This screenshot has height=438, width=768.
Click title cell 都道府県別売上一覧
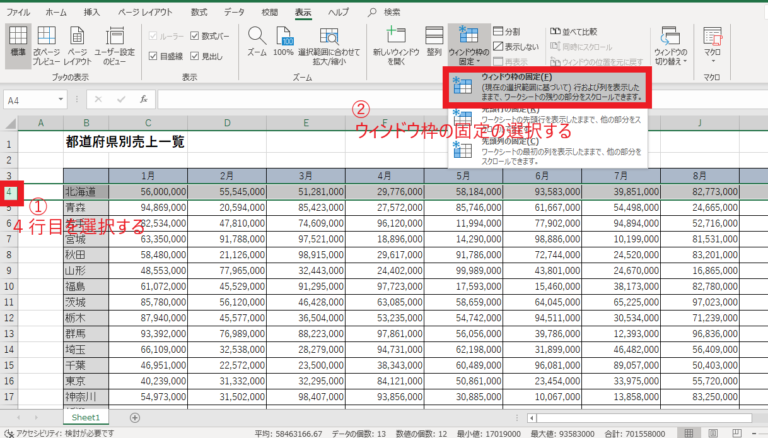click(x=125, y=142)
